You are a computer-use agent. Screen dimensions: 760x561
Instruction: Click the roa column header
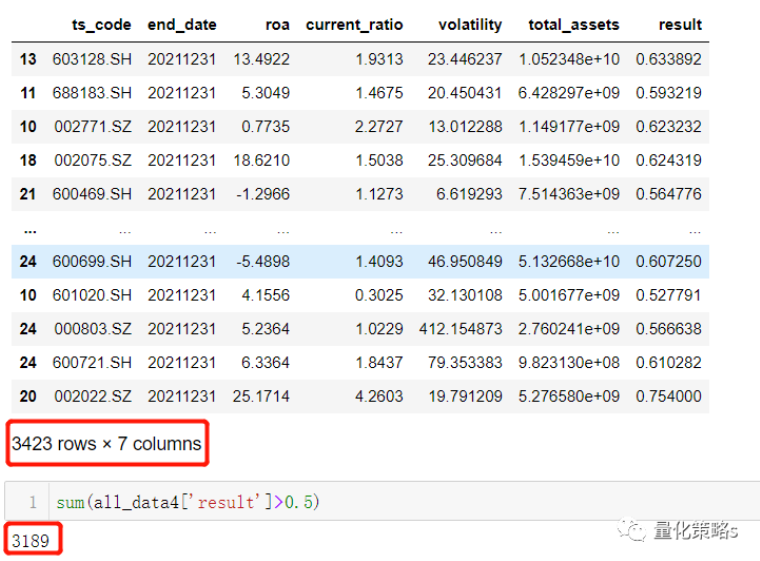[x=277, y=25]
